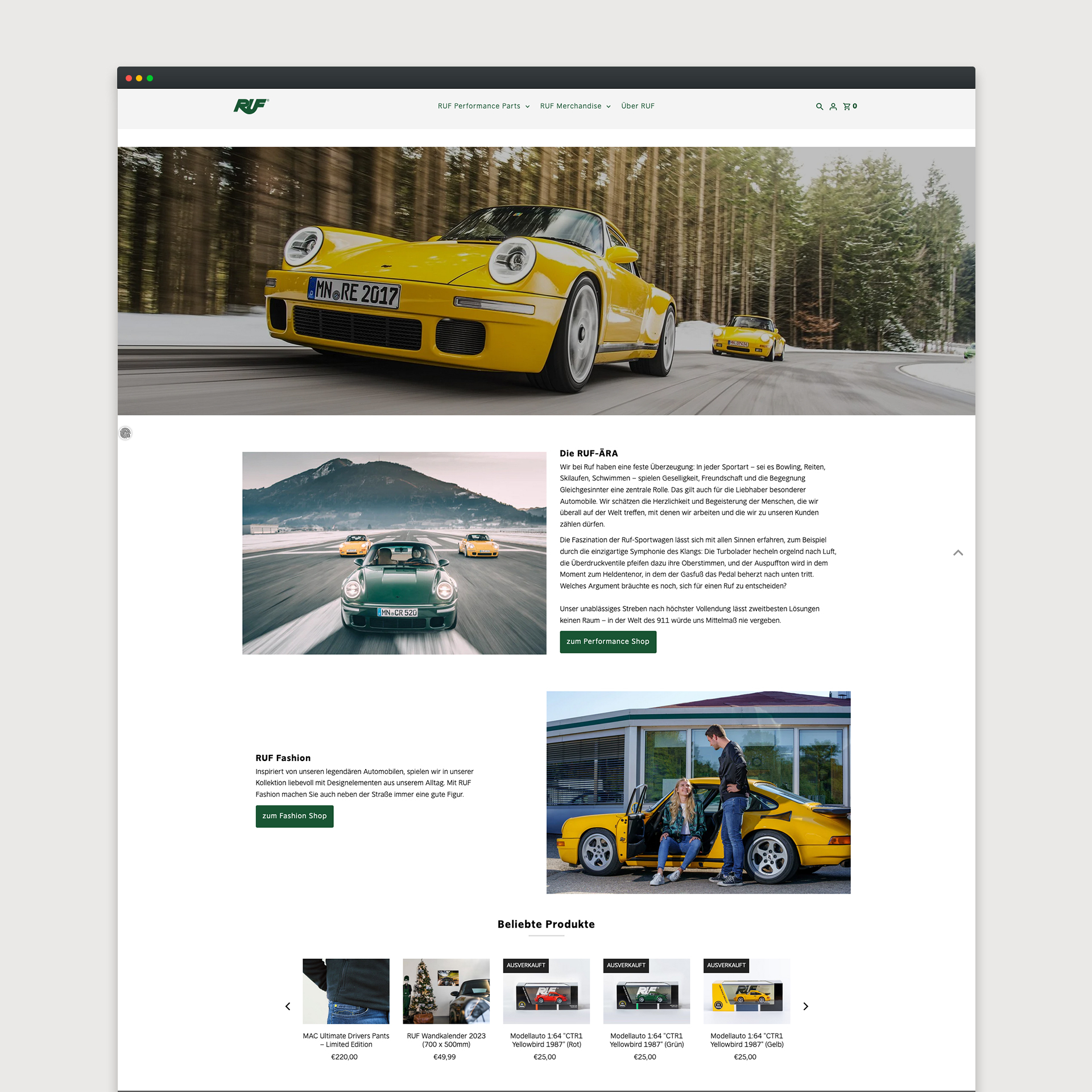1092x1092 pixels.
Task: Open the yellow CTR1 Yellowbird model image
Action: point(747,991)
